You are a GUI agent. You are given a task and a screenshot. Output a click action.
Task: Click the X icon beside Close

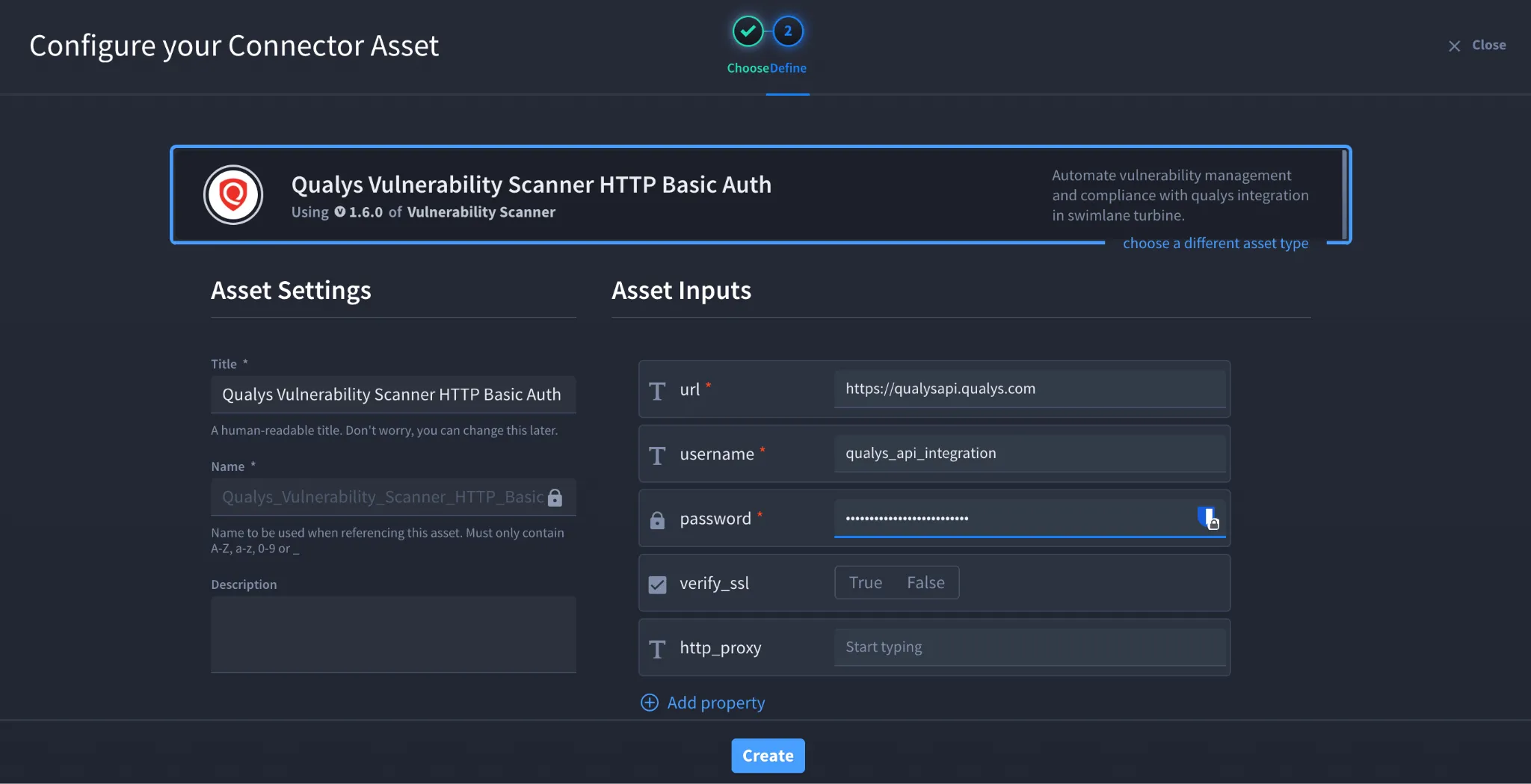tap(1454, 46)
